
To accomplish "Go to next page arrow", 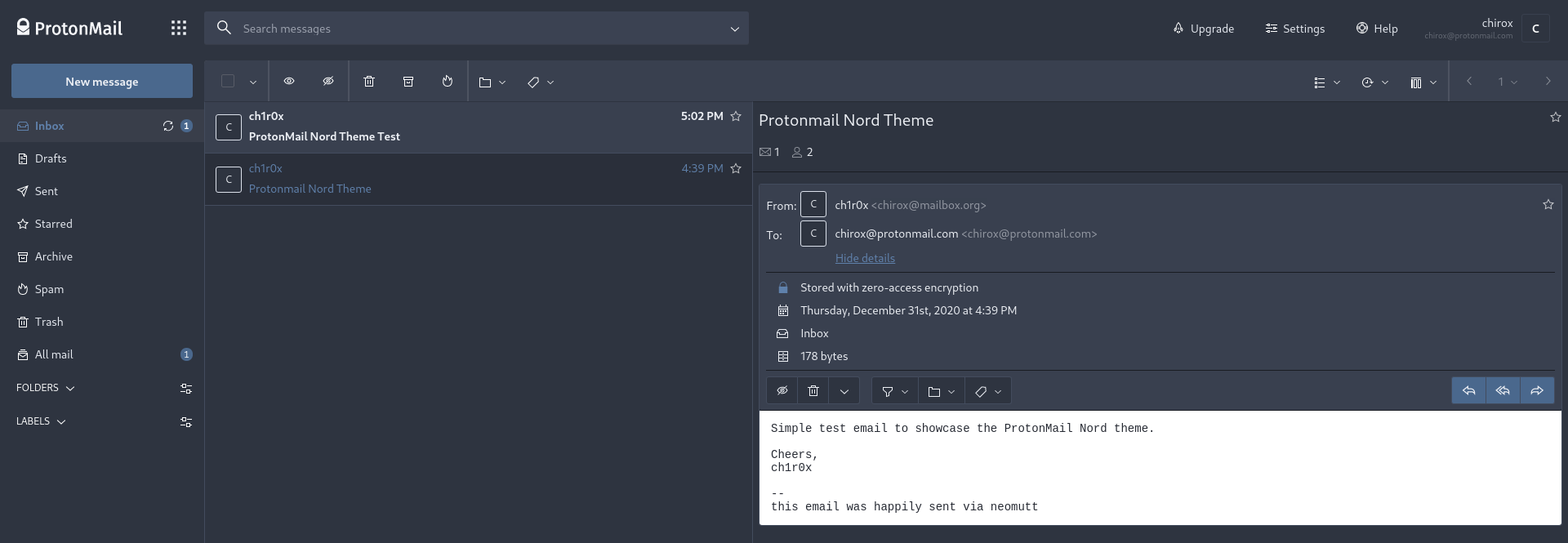I will click(x=1548, y=81).
